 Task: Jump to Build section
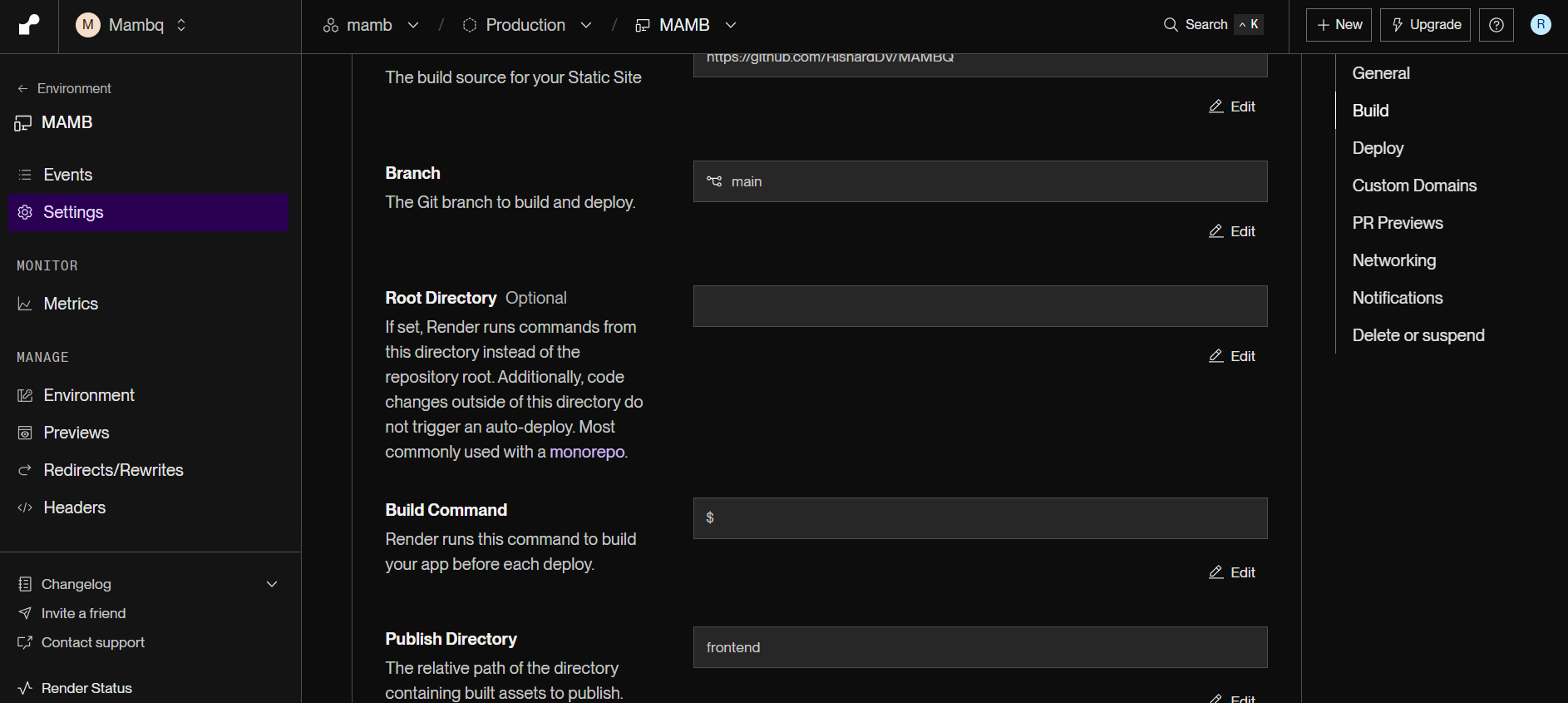click(1370, 111)
